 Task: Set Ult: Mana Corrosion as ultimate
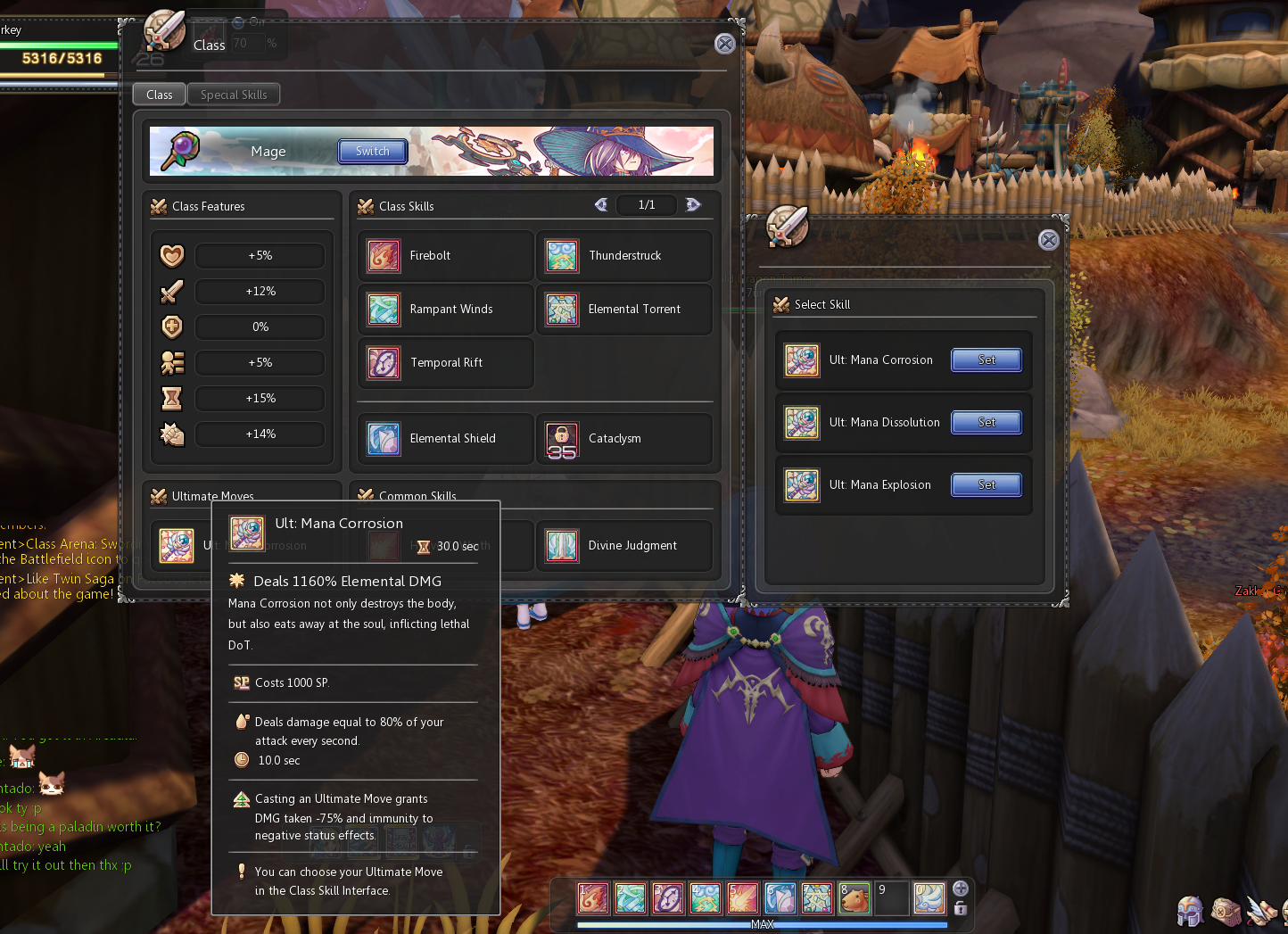tap(987, 360)
